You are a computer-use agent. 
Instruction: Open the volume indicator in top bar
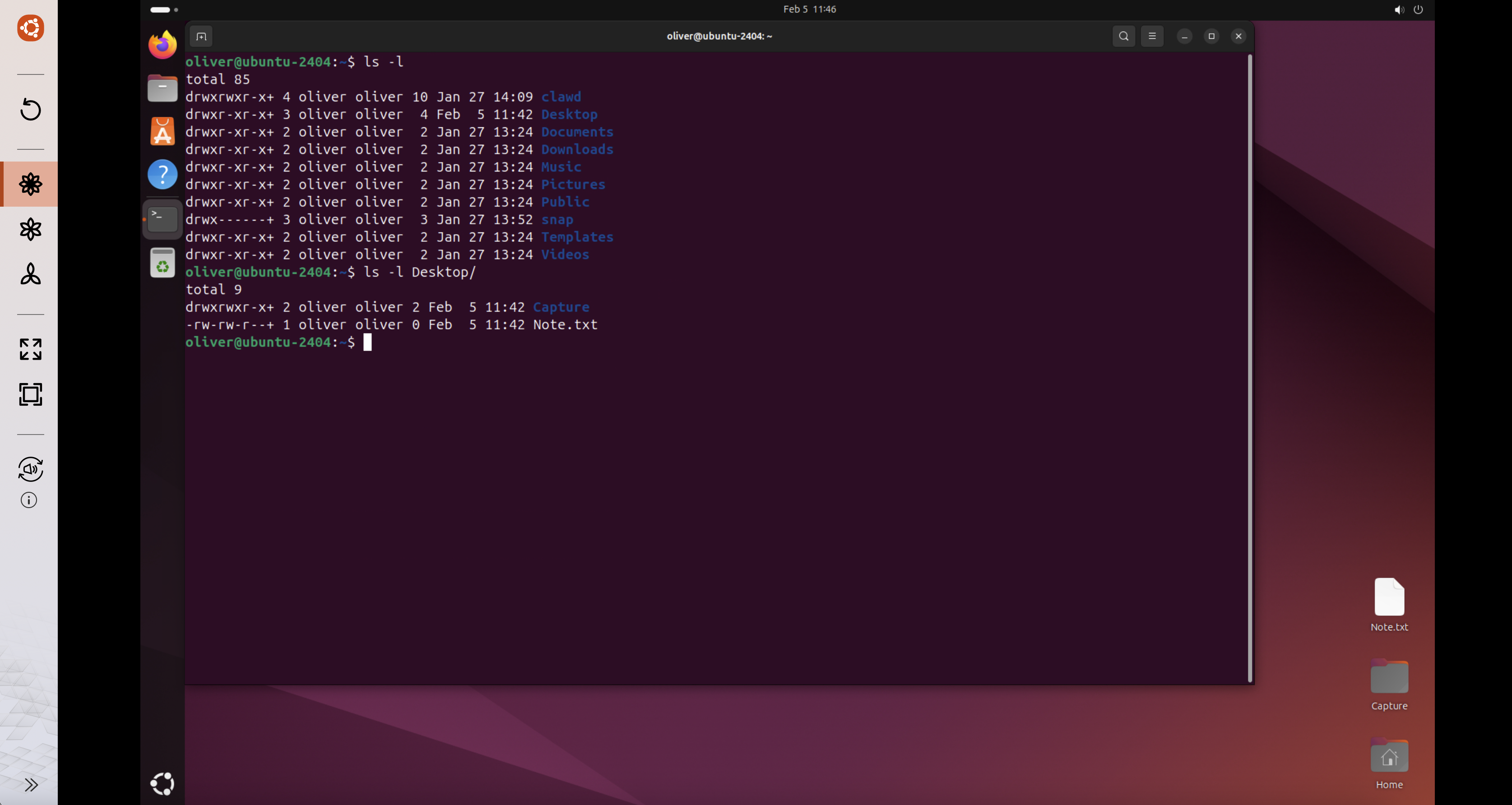(x=1399, y=9)
